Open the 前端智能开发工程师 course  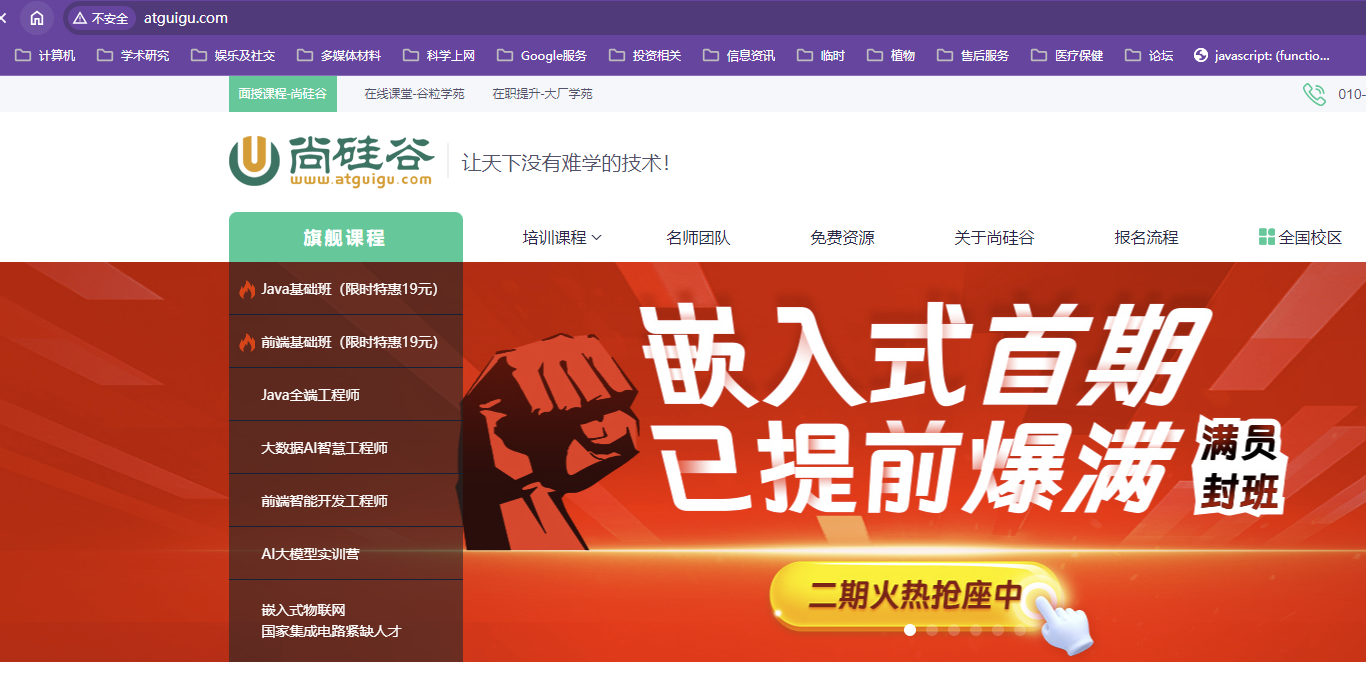[346, 501]
